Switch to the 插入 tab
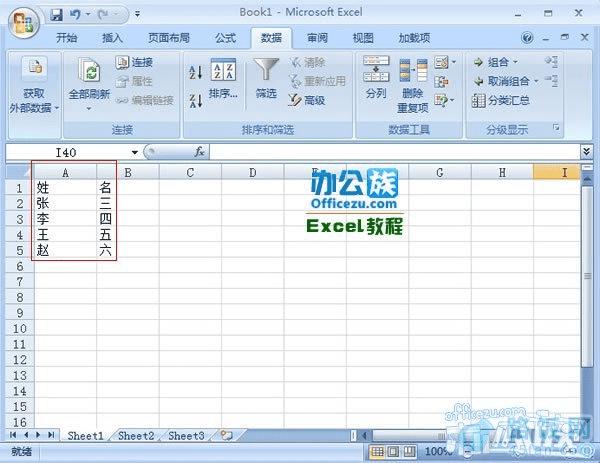Screen dimensions: 600x463 [x=112, y=38]
